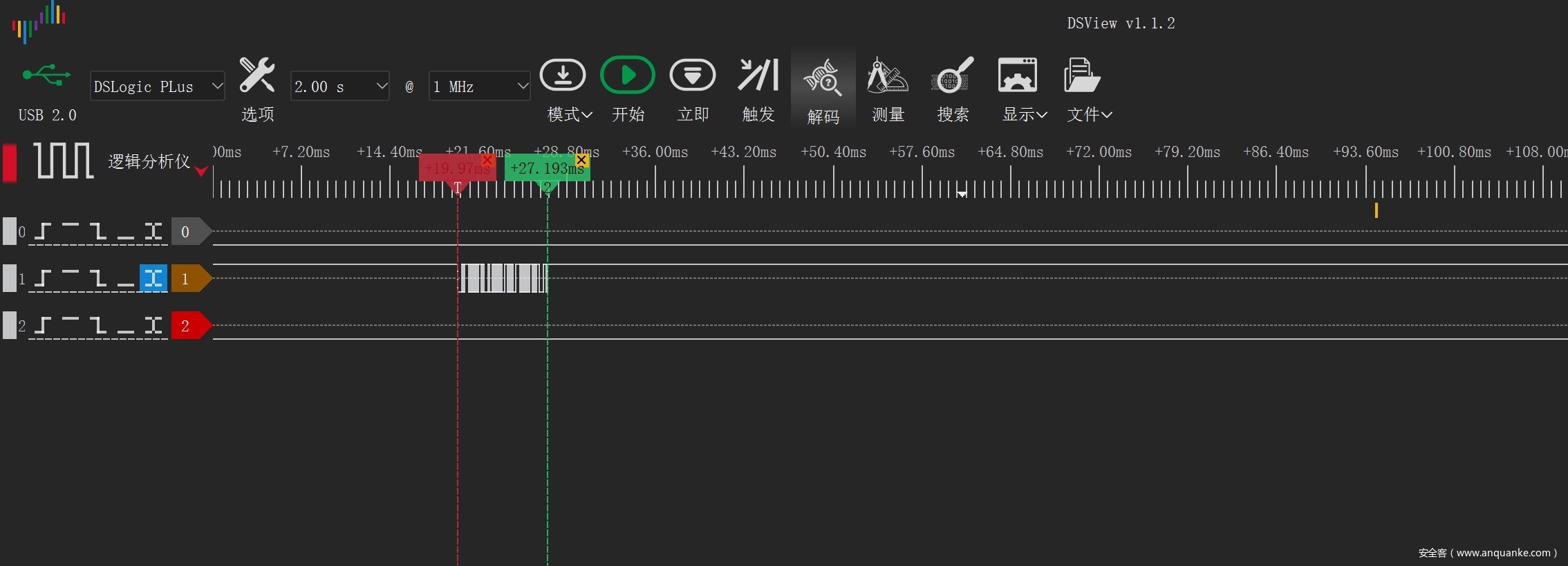The image size is (1568, 566).
Task: Open the 搜索 search tool
Action: (x=953, y=75)
